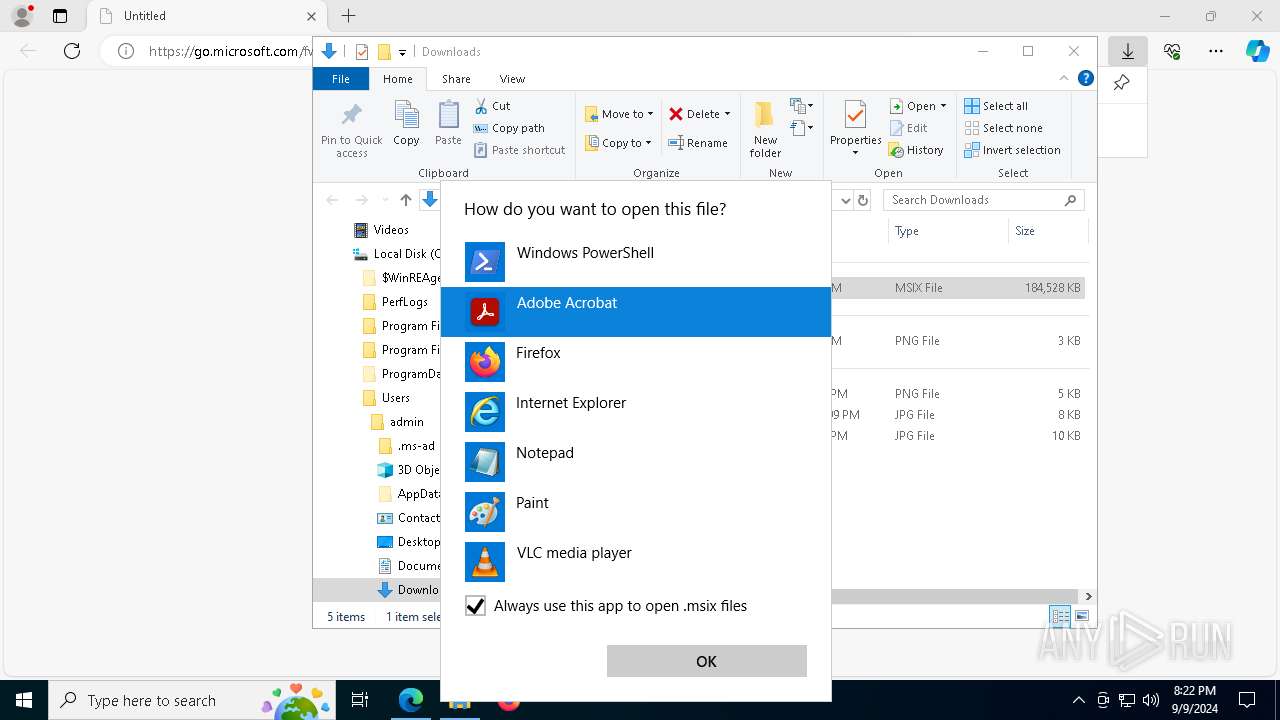This screenshot has height=720, width=1280.
Task: Select Users folder in tree
Action: pos(386,398)
